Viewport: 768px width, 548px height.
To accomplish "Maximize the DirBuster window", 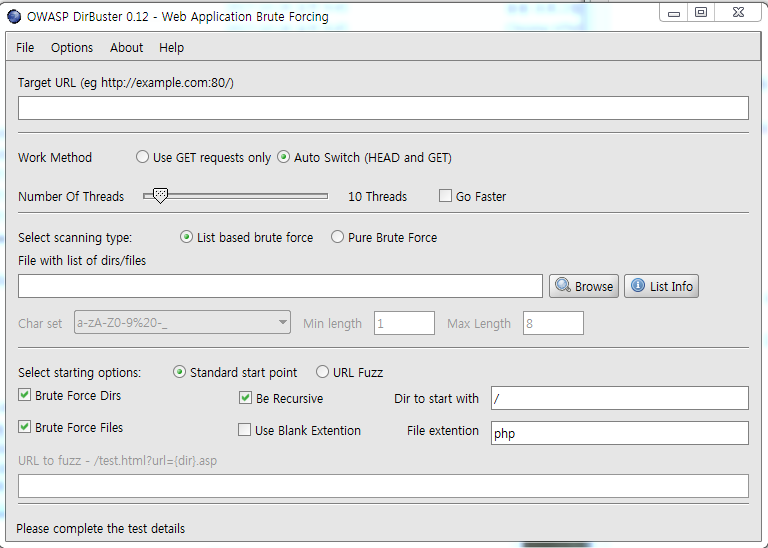I will (x=701, y=13).
